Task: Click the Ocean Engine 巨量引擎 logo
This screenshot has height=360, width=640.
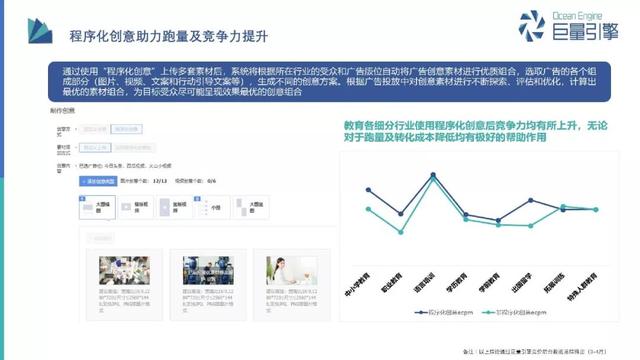Action: 569,26
